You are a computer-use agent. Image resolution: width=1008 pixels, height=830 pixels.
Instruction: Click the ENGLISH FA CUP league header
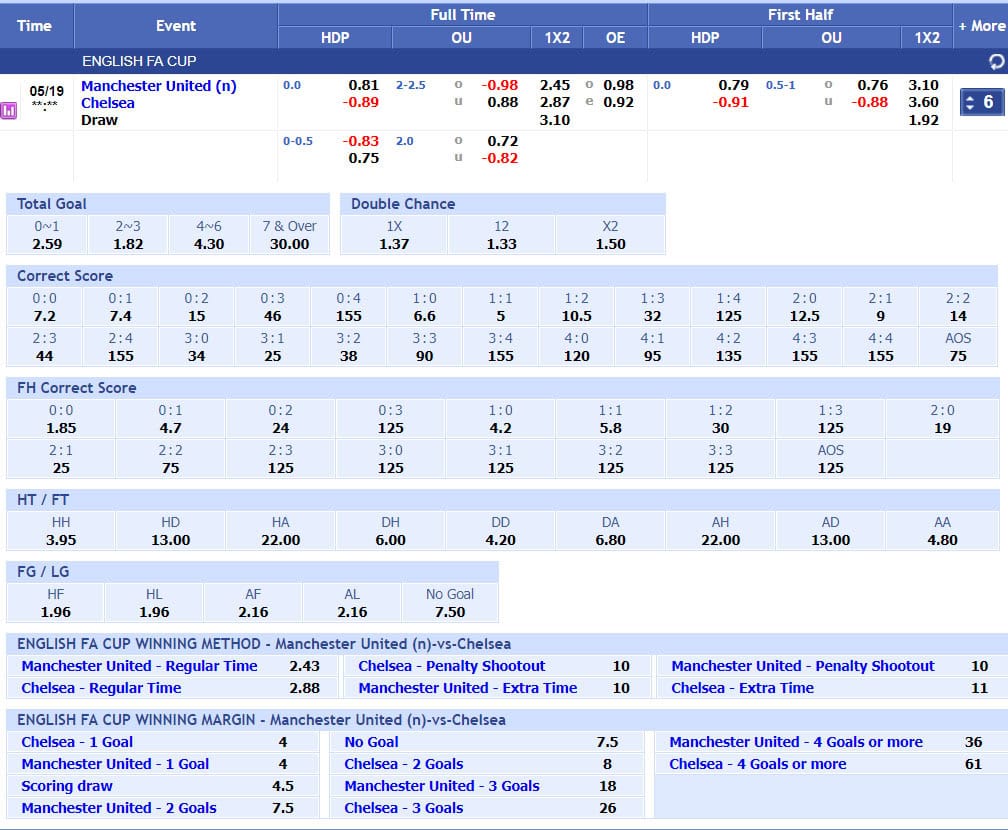[139, 61]
